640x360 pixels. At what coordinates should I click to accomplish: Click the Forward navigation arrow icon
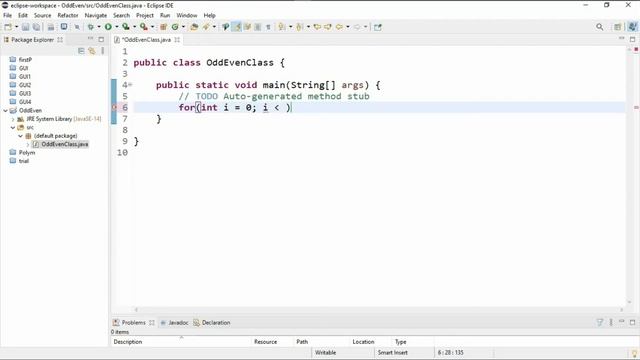[x=357, y=27]
